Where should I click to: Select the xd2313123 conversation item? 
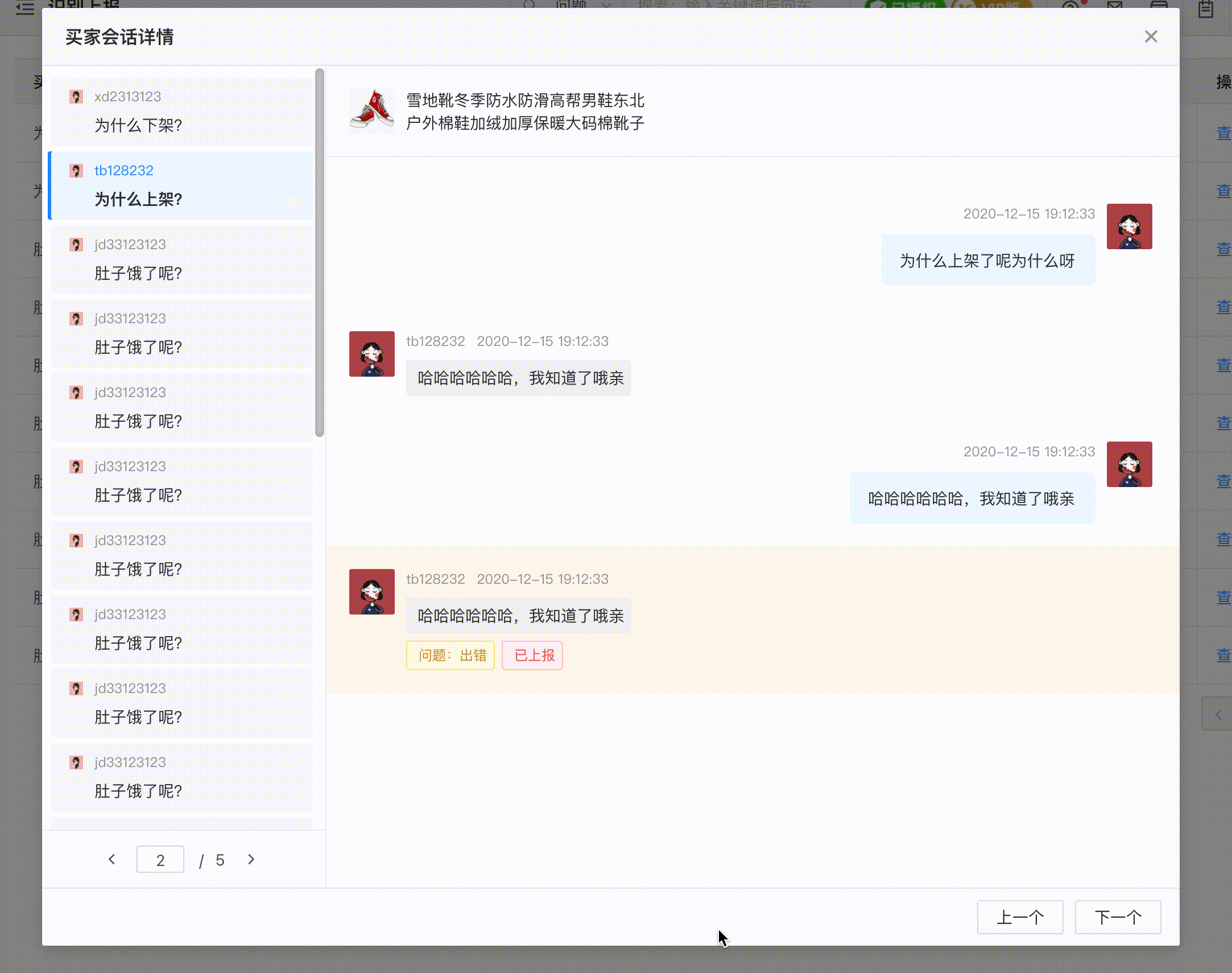pos(182,111)
